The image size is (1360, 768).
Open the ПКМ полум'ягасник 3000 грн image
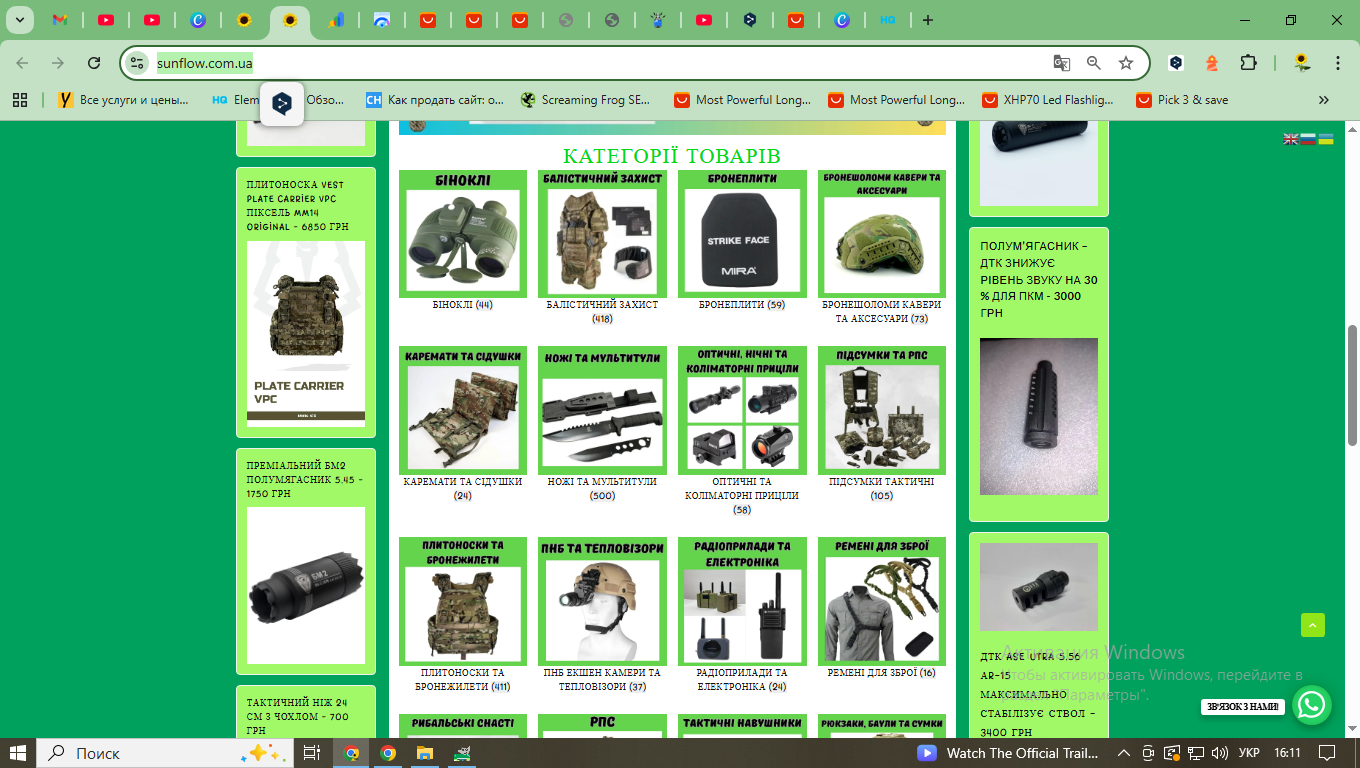1039,416
